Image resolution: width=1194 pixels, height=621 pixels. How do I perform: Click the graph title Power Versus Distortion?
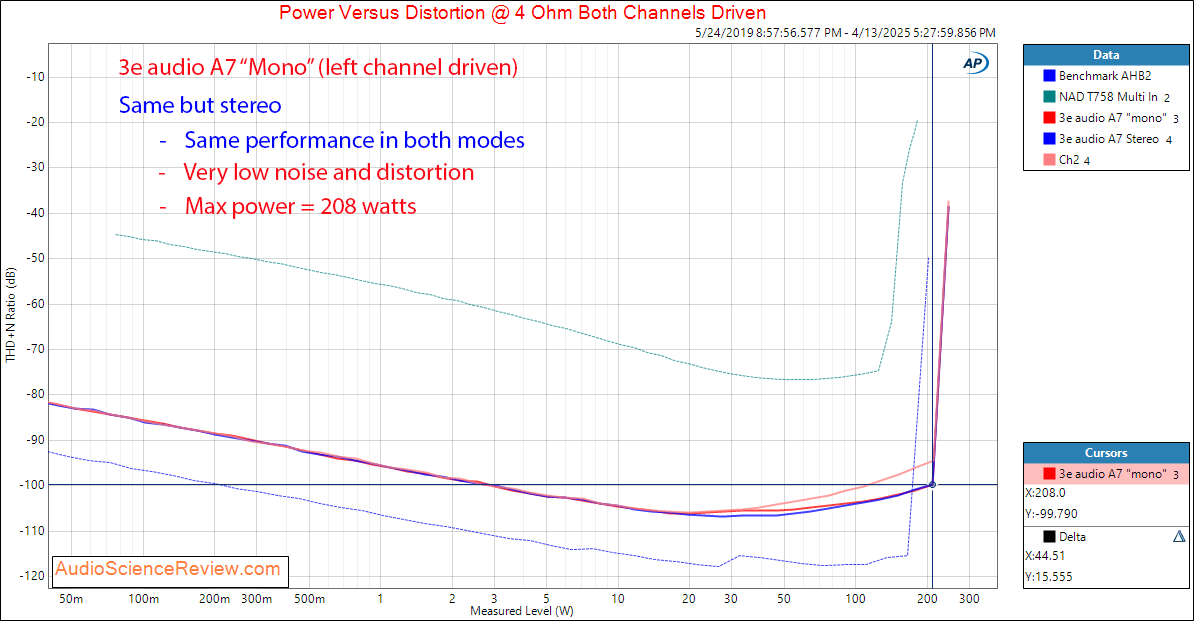522,13
